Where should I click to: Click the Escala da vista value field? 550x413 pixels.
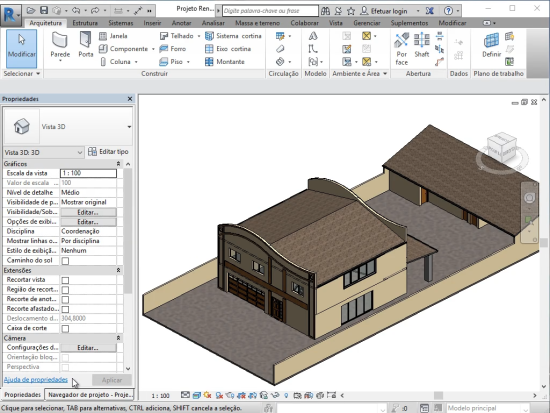click(x=88, y=173)
